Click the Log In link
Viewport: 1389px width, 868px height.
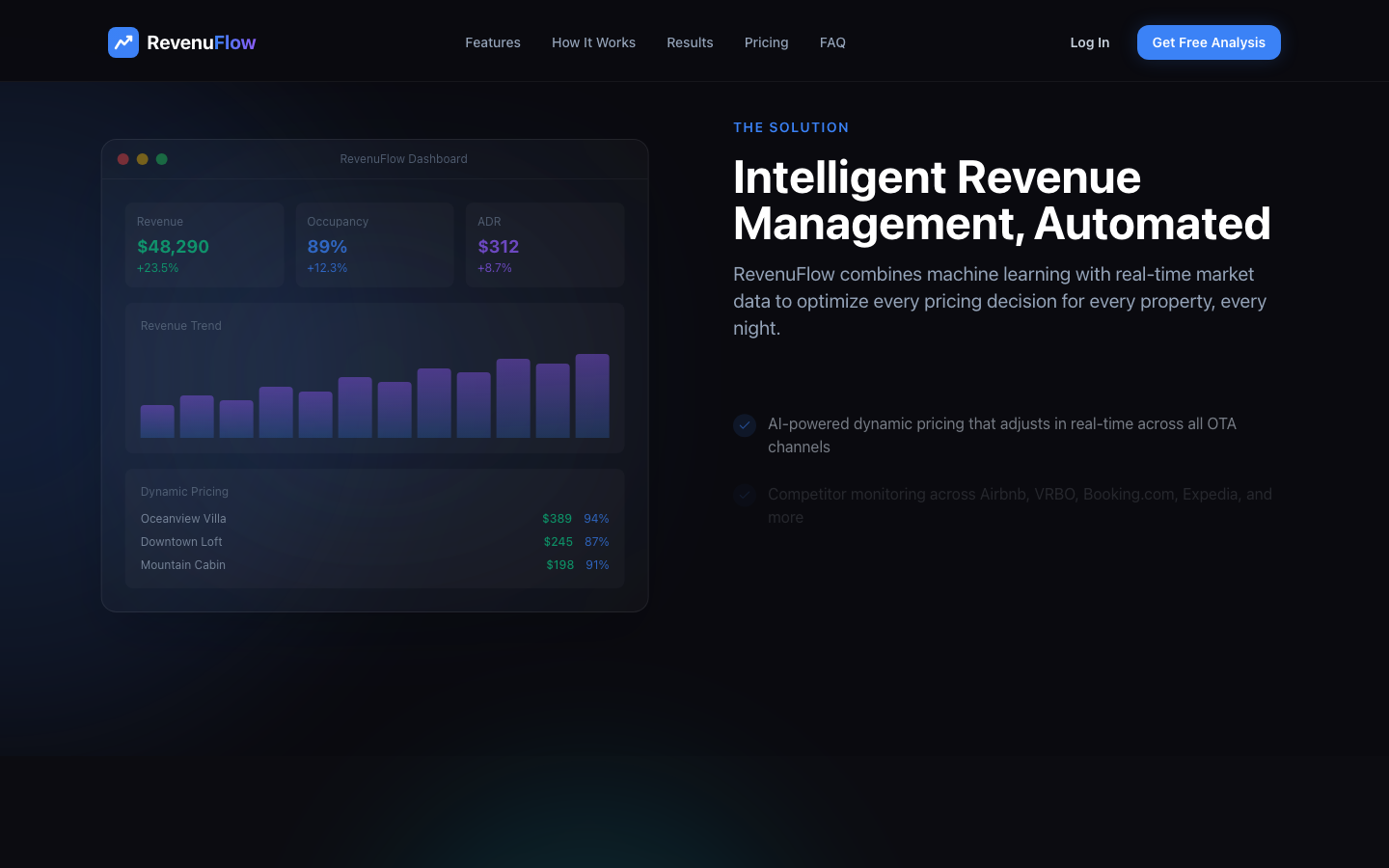(x=1090, y=42)
